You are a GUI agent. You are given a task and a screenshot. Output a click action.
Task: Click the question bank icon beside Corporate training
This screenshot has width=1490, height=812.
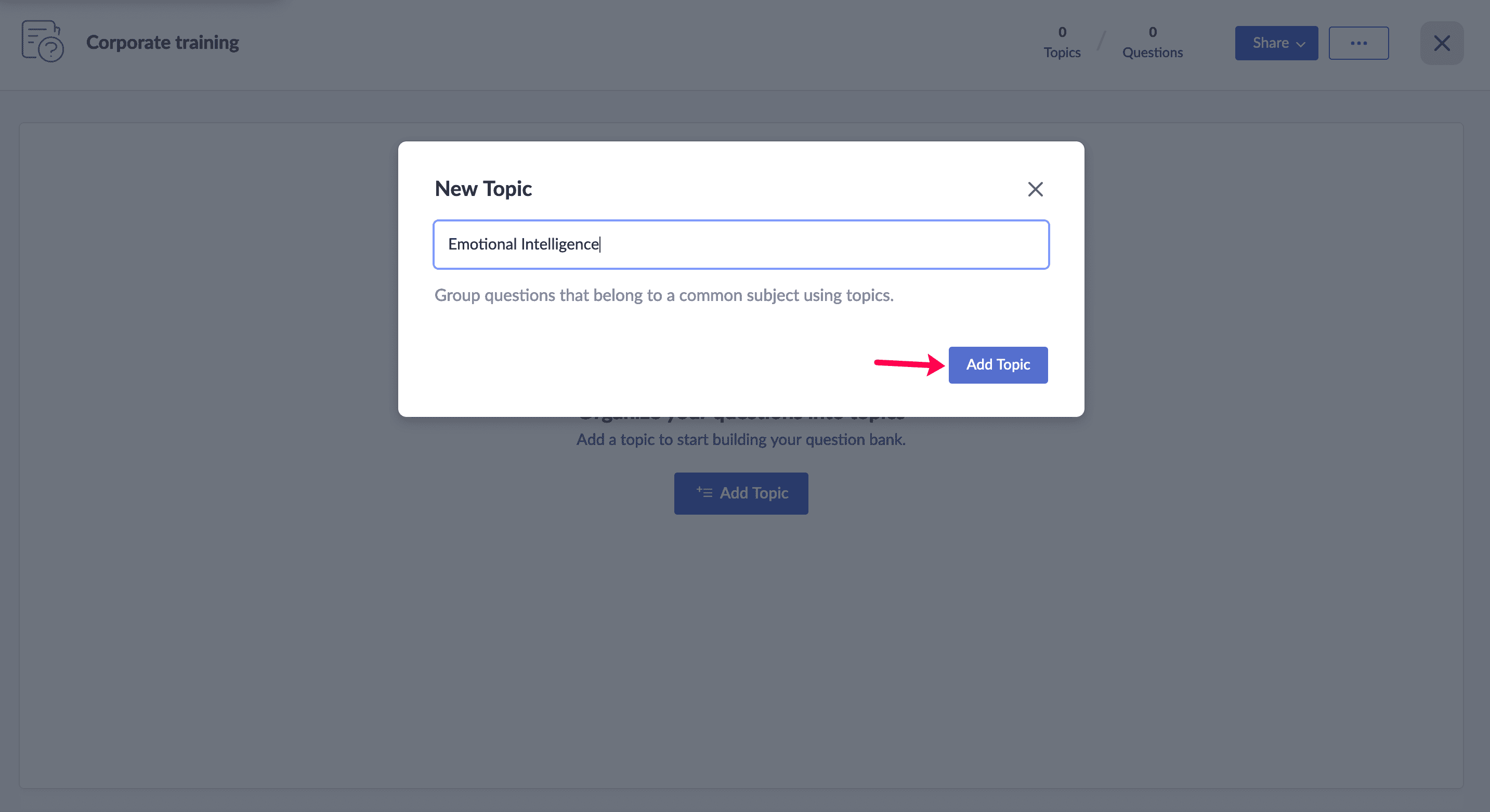tap(42, 42)
